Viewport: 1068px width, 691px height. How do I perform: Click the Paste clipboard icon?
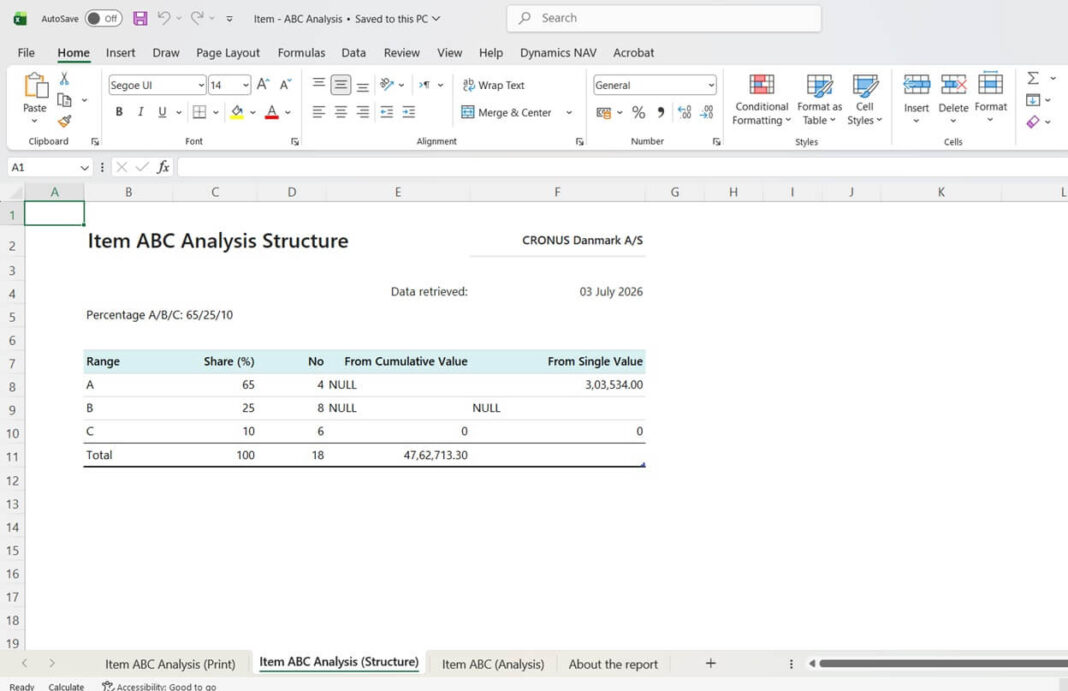tap(35, 86)
